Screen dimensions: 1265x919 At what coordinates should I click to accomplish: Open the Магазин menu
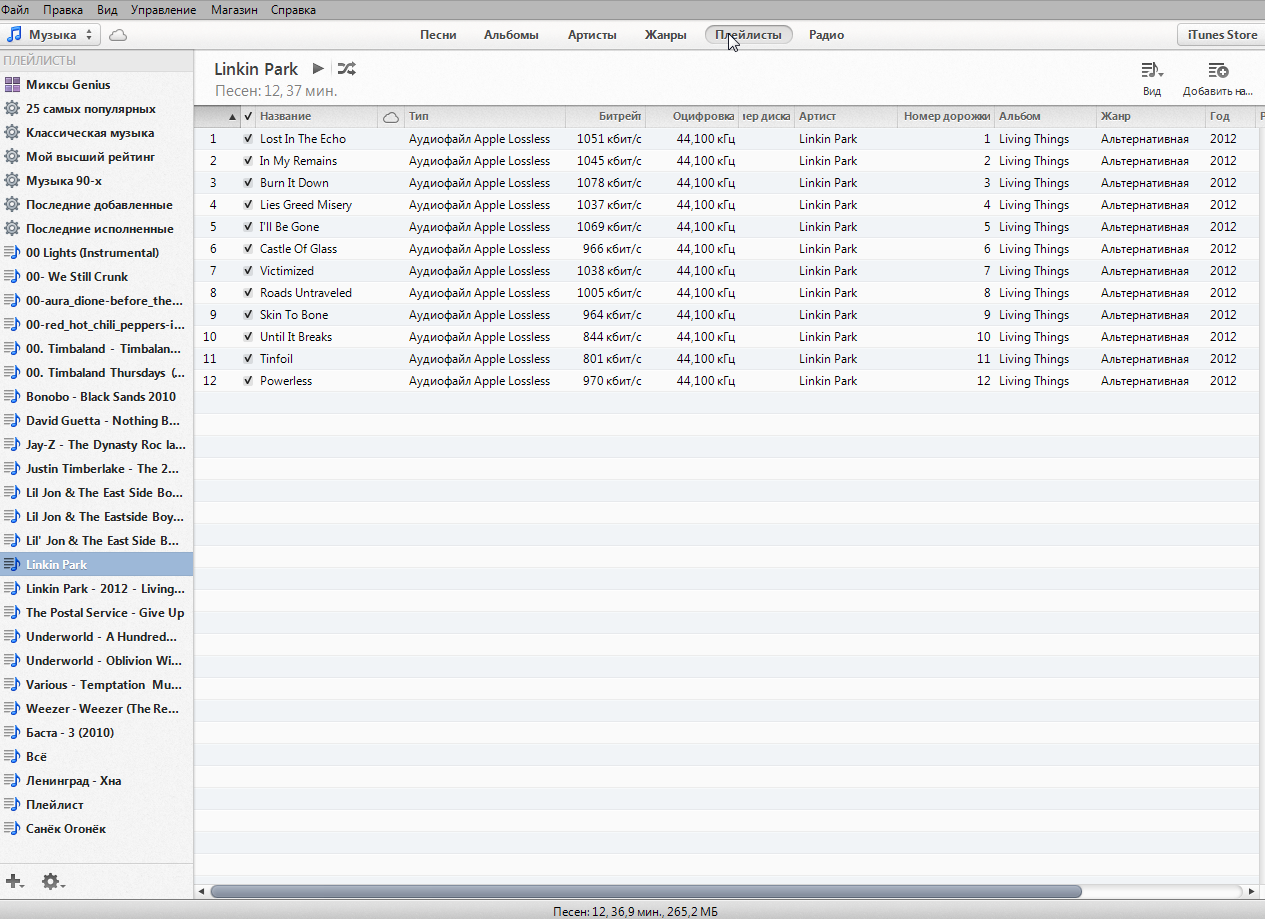tap(234, 10)
